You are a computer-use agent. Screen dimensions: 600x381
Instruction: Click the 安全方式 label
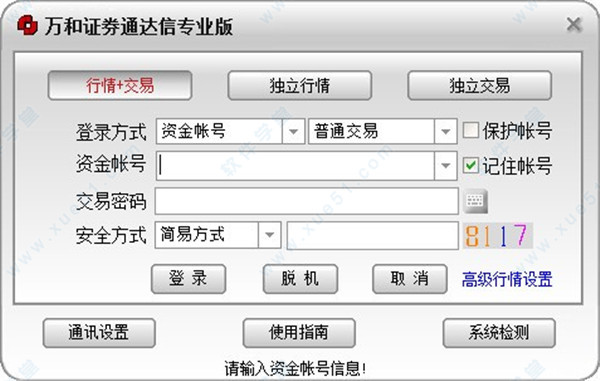[111, 235]
